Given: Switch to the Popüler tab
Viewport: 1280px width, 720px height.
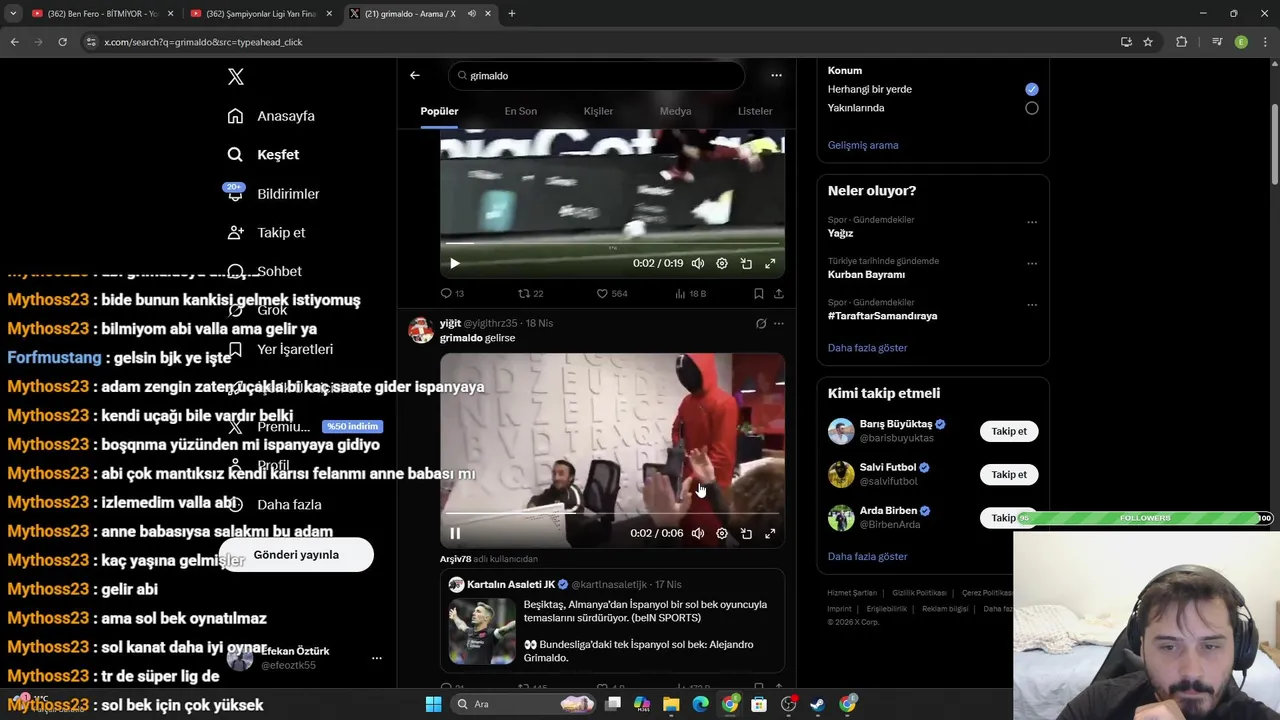Looking at the screenshot, I should (439, 111).
